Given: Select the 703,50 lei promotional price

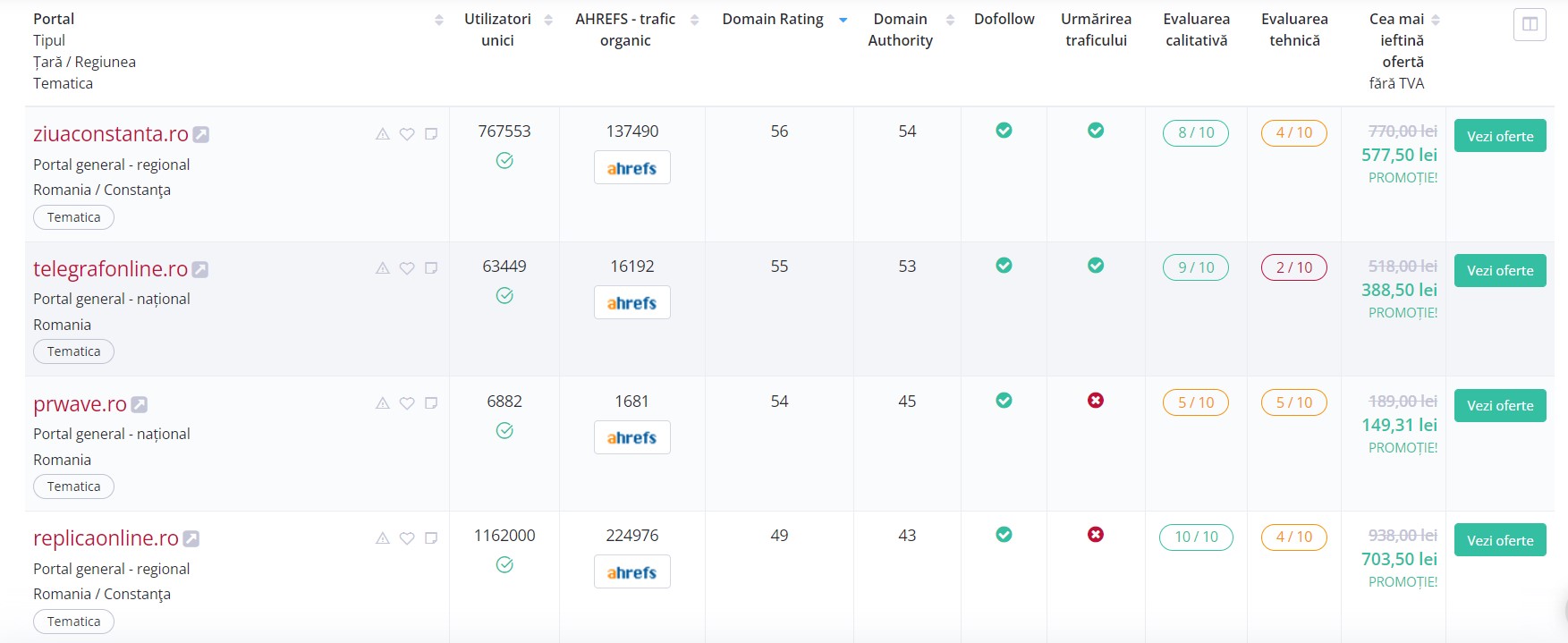Looking at the screenshot, I should click(x=1399, y=560).
